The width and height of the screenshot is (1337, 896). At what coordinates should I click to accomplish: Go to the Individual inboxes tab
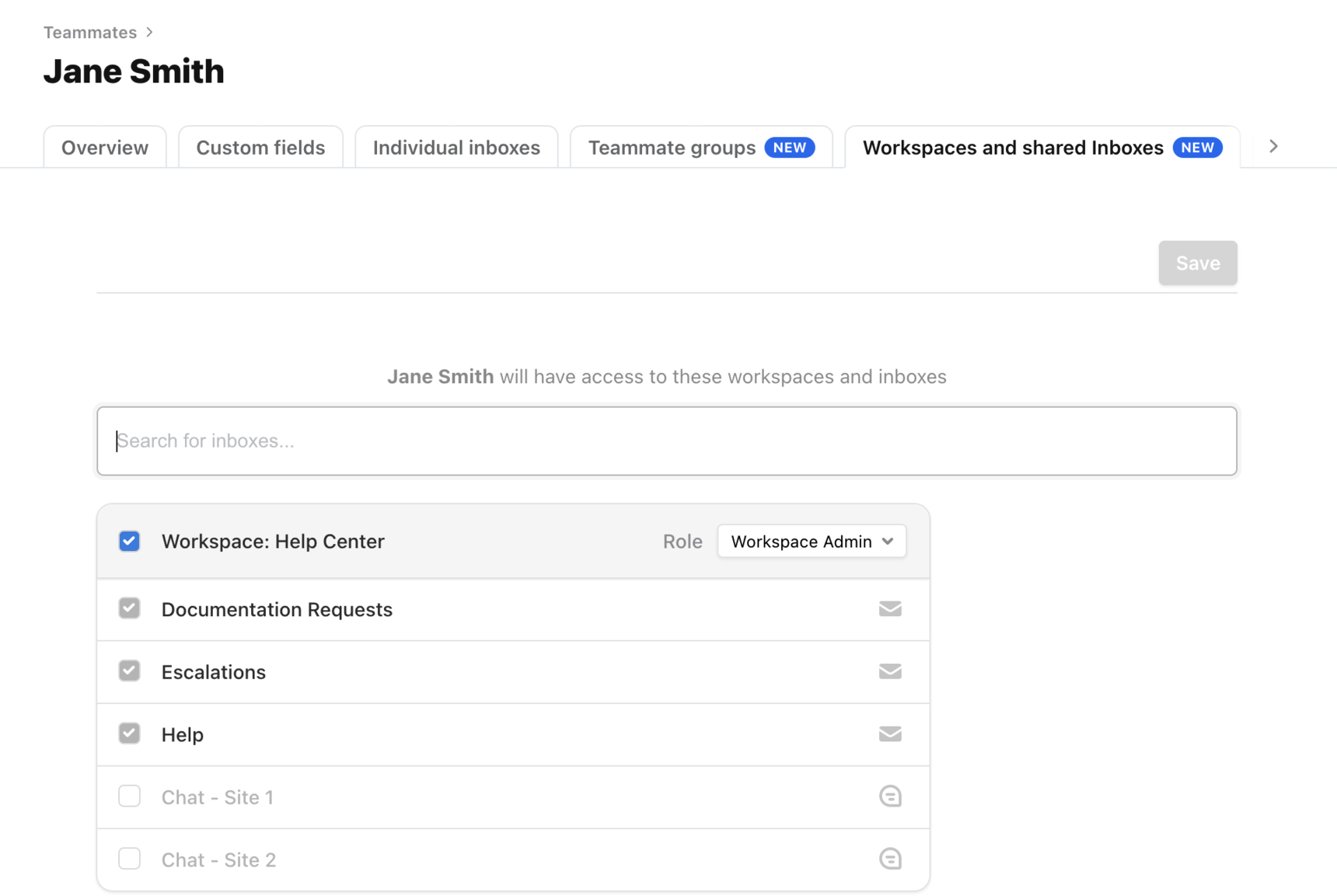pyautogui.click(x=456, y=148)
